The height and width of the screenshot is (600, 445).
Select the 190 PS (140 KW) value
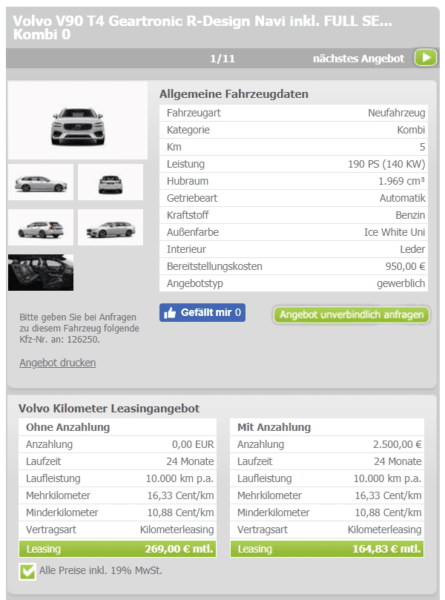click(386, 164)
